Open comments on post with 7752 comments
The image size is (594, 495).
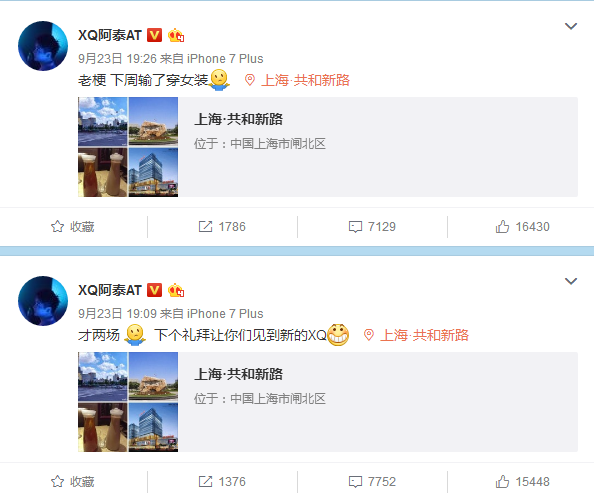(x=372, y=481)
